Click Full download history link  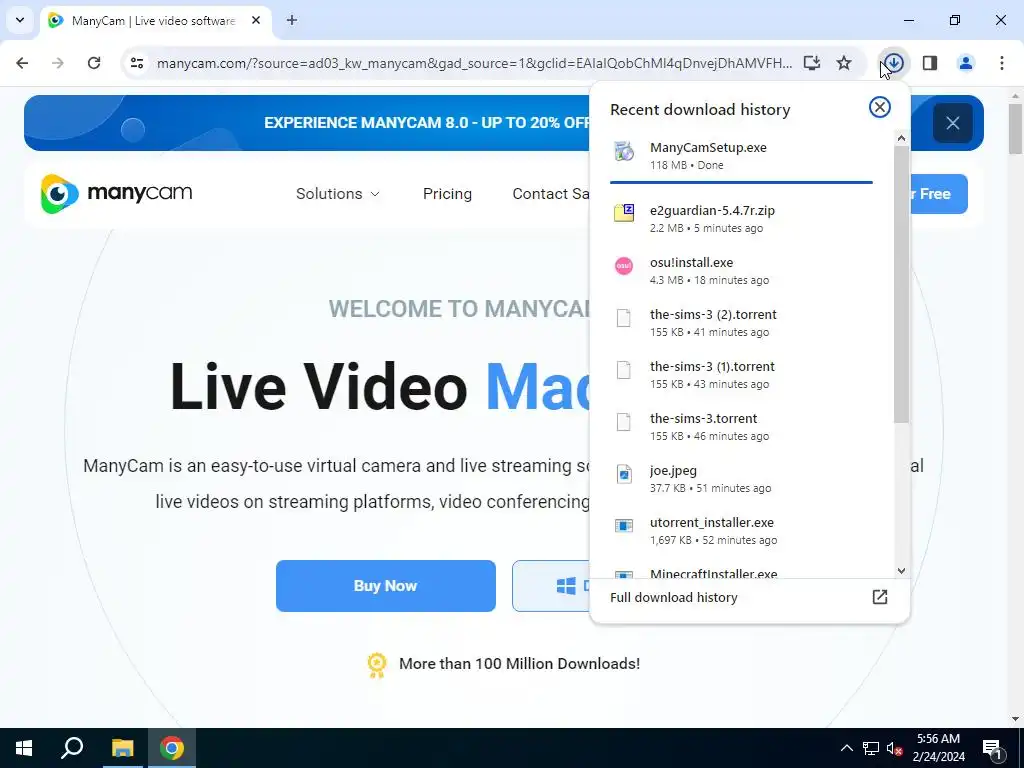point(673,597)
